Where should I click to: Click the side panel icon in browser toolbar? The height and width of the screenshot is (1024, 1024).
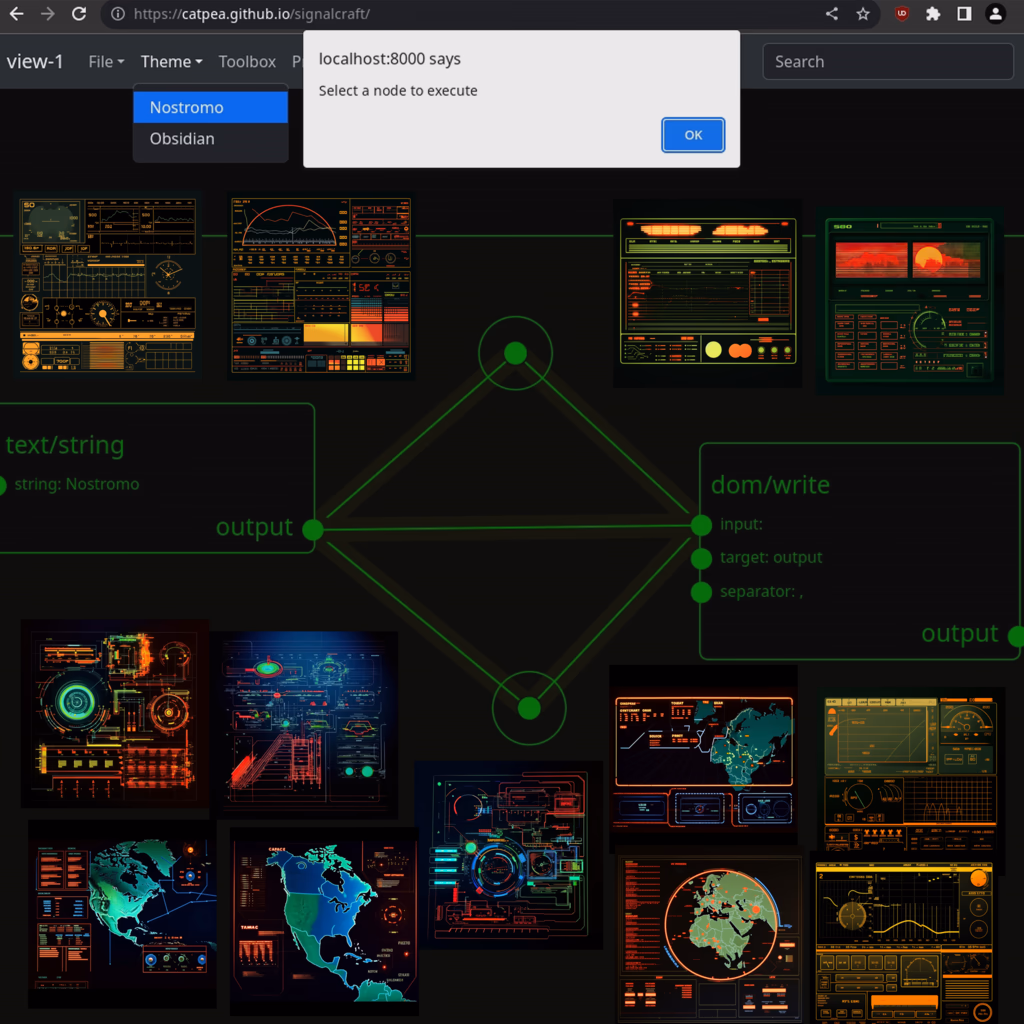click(x=964, y=14)
